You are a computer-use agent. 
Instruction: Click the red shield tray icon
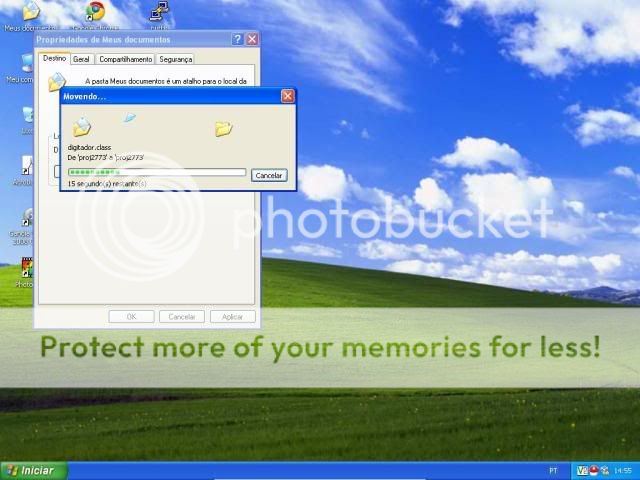click(x=594, y=471)
